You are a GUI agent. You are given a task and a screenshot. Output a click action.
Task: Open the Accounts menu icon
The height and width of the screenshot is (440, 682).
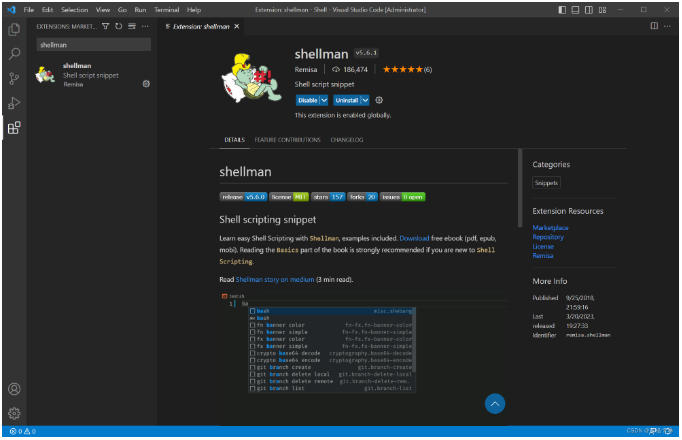pyautogui.click(x=14, y=389)
